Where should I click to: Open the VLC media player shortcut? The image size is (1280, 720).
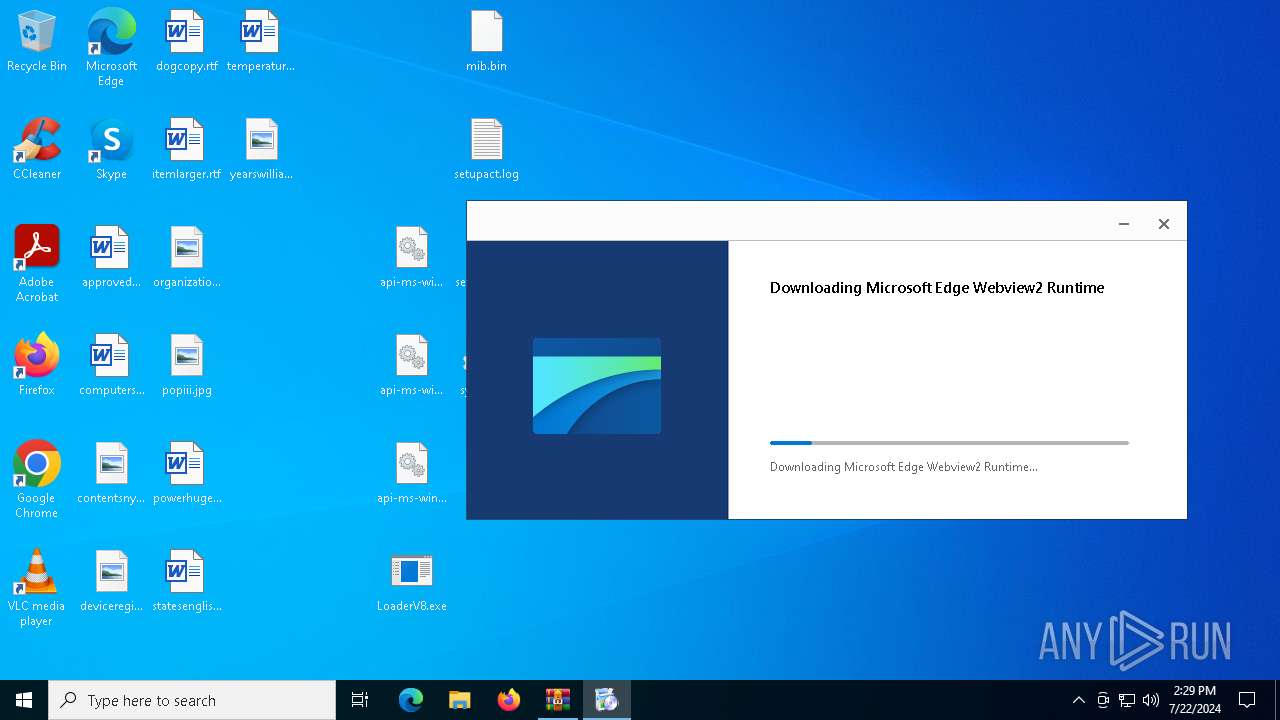37,588
